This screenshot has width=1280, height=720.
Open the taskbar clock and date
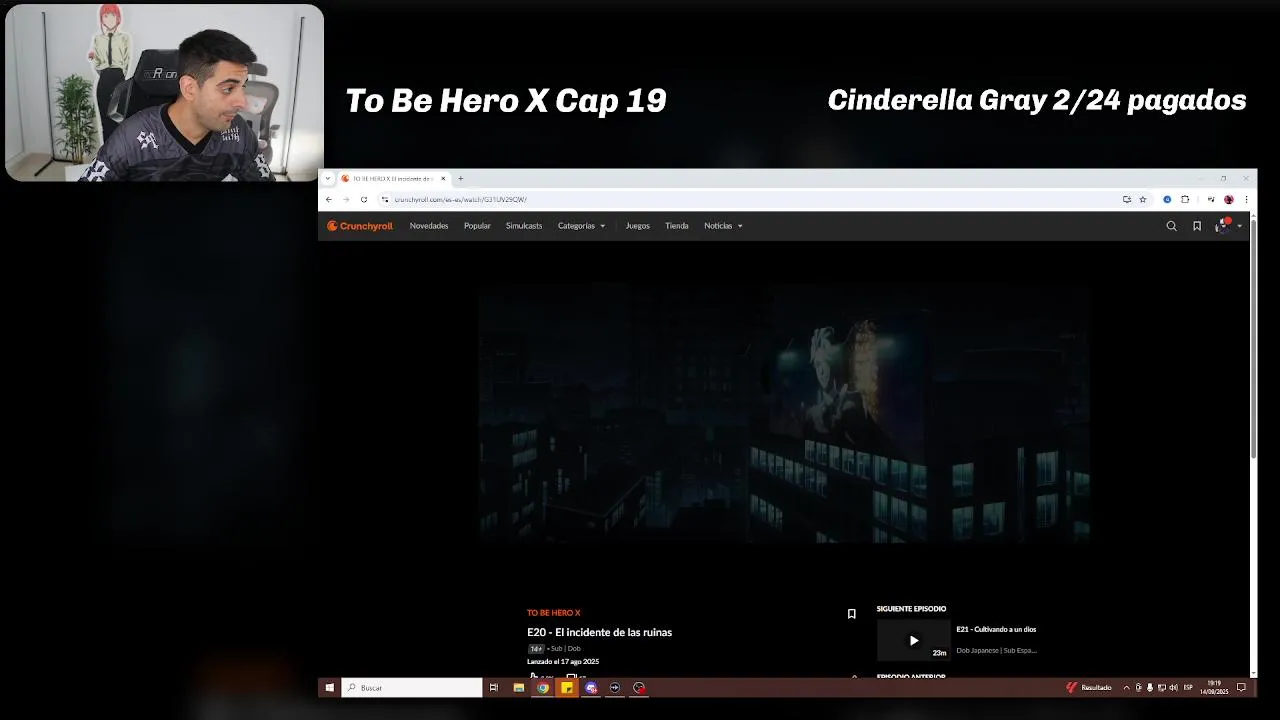tap(1214, 687)
